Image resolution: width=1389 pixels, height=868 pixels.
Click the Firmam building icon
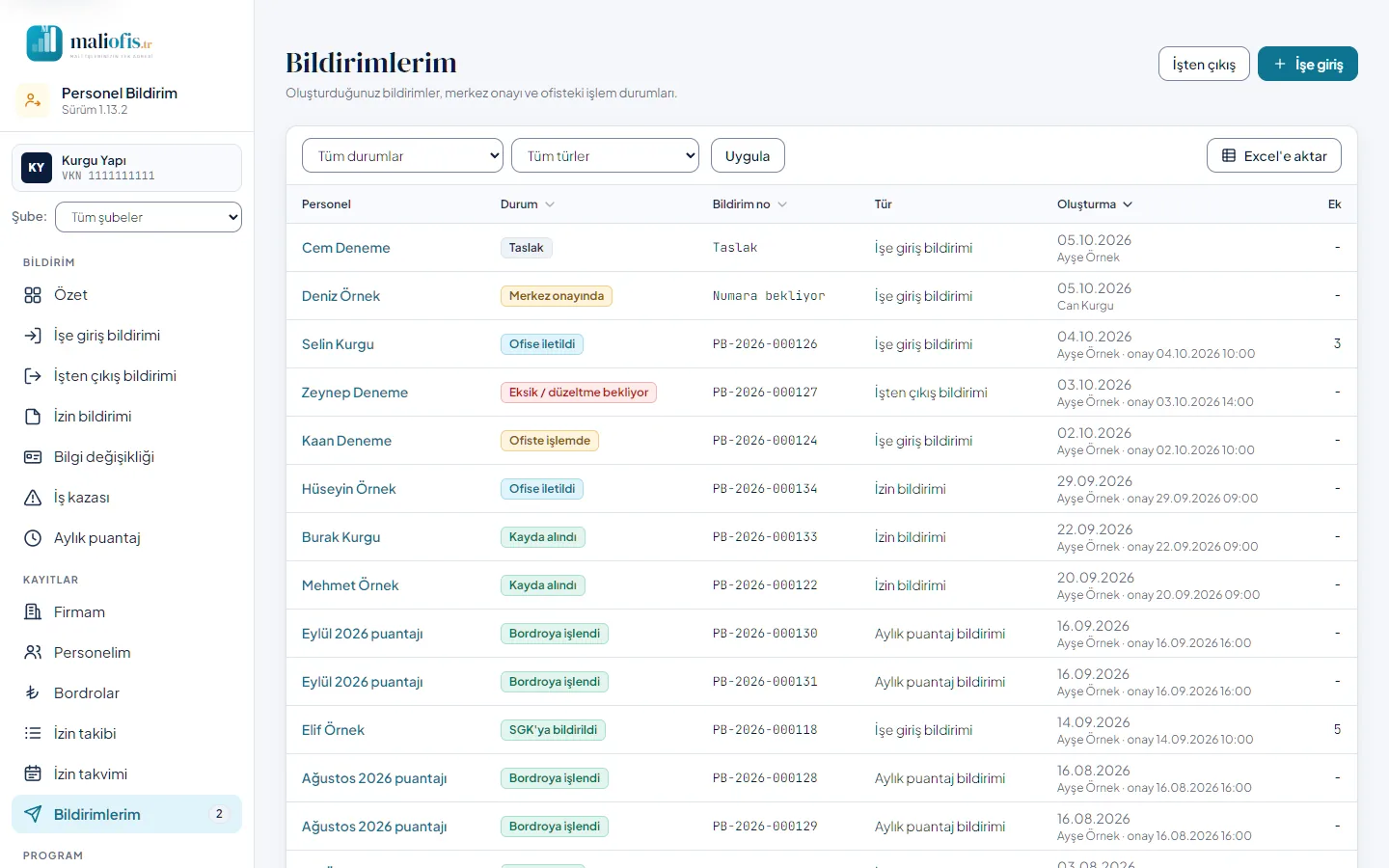[x=33, y=612]
